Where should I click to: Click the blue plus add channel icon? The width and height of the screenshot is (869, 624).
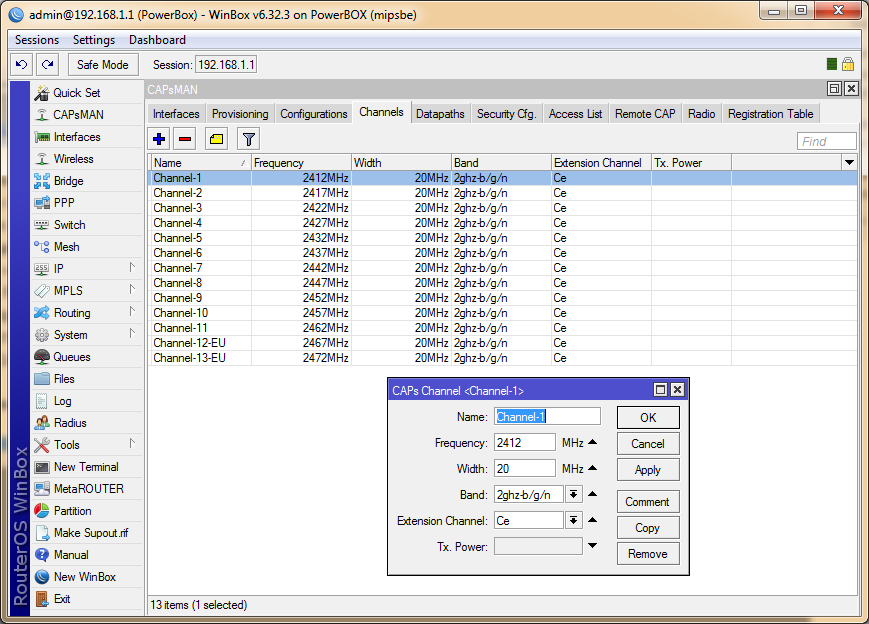point(159,139)
